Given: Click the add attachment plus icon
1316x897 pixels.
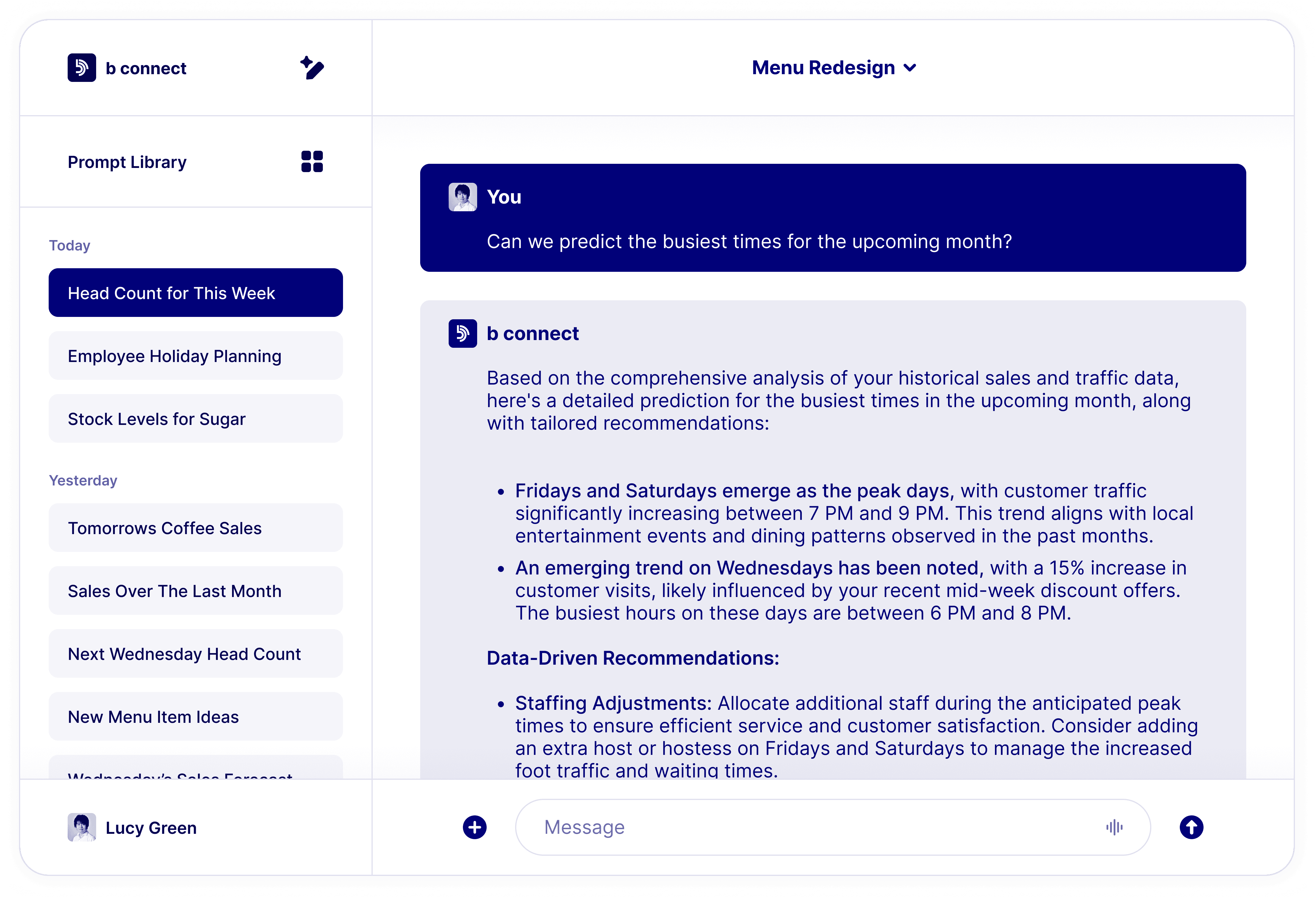Looking at the screenshot, I should 474,827.
